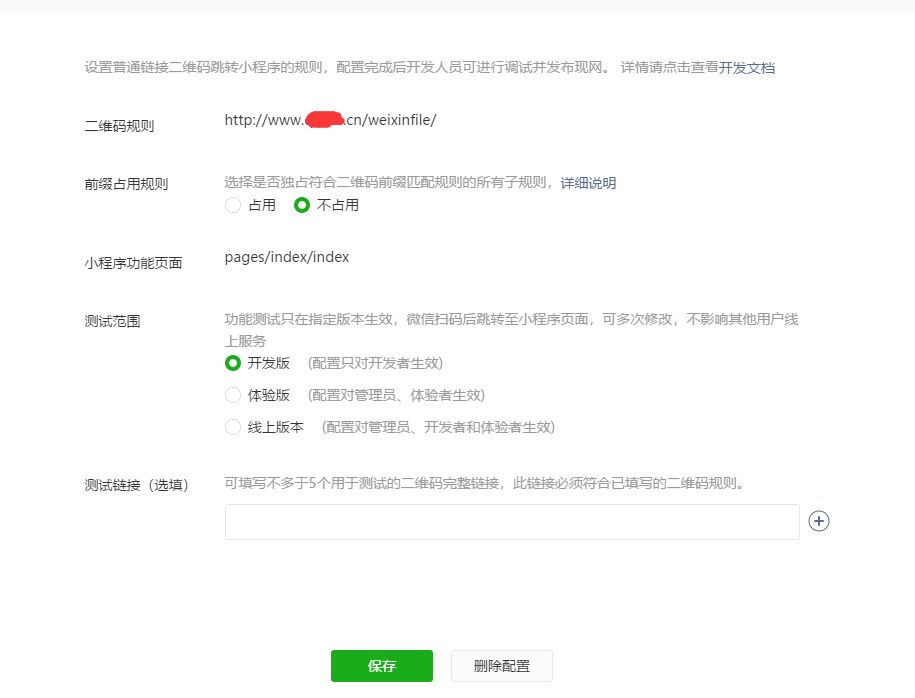Image resolution: width=915 pixels, height=698 pixels.
Task: Click the test link input field
Action: pos(512,522)
